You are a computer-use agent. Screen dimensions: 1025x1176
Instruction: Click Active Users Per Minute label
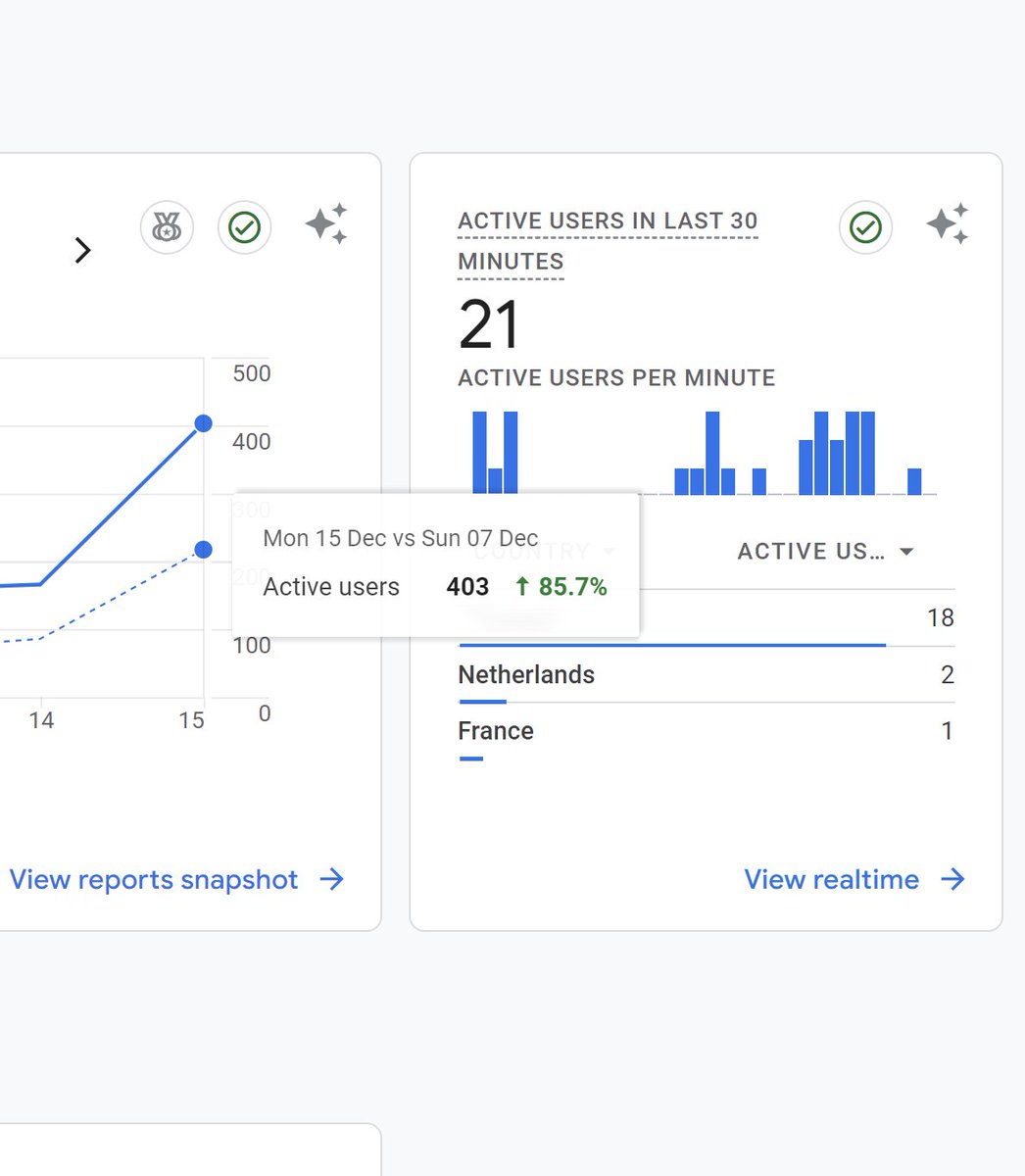click(x=616, y=378)
